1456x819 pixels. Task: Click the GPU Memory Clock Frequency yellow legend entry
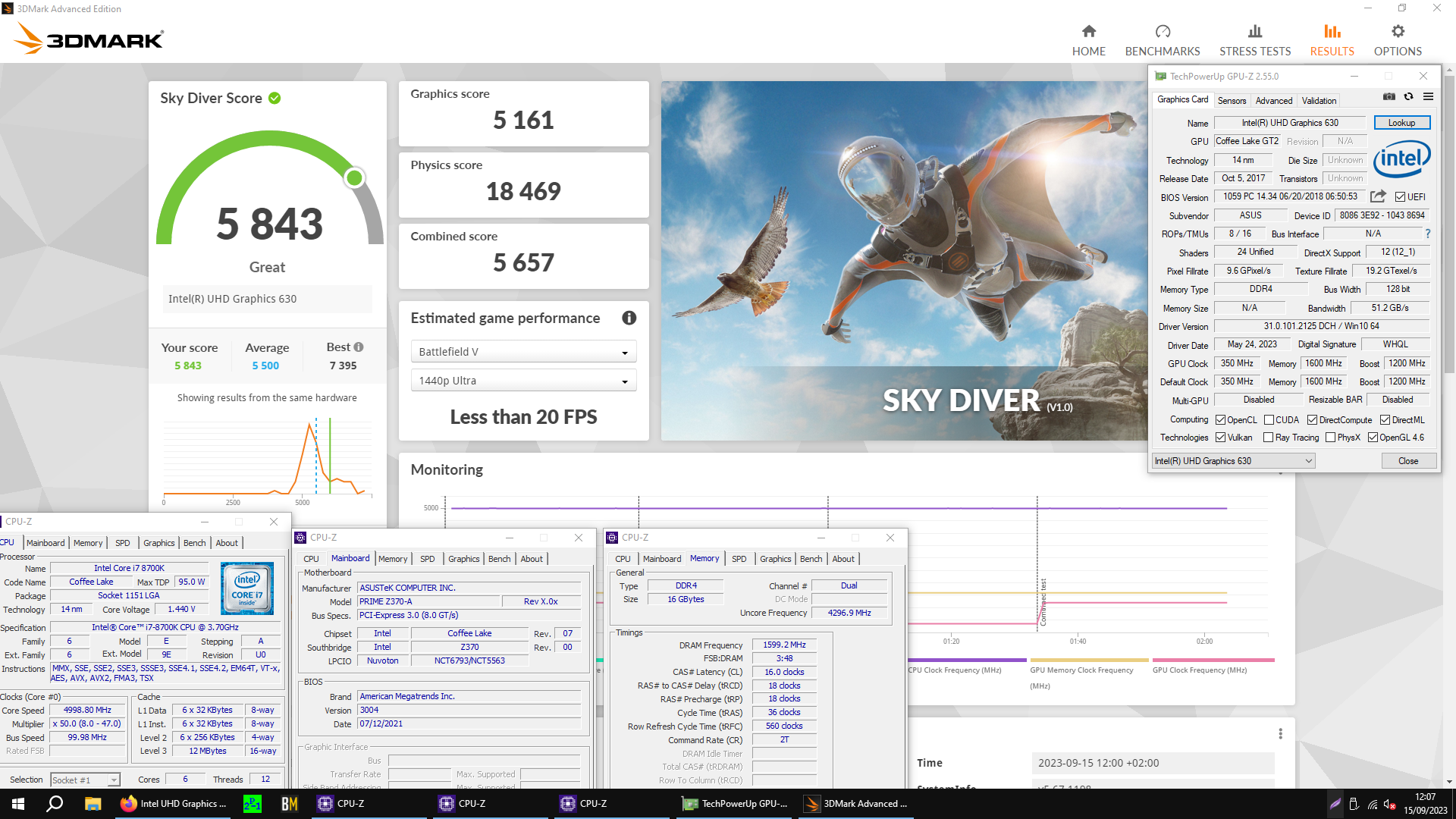(1089, 673)
